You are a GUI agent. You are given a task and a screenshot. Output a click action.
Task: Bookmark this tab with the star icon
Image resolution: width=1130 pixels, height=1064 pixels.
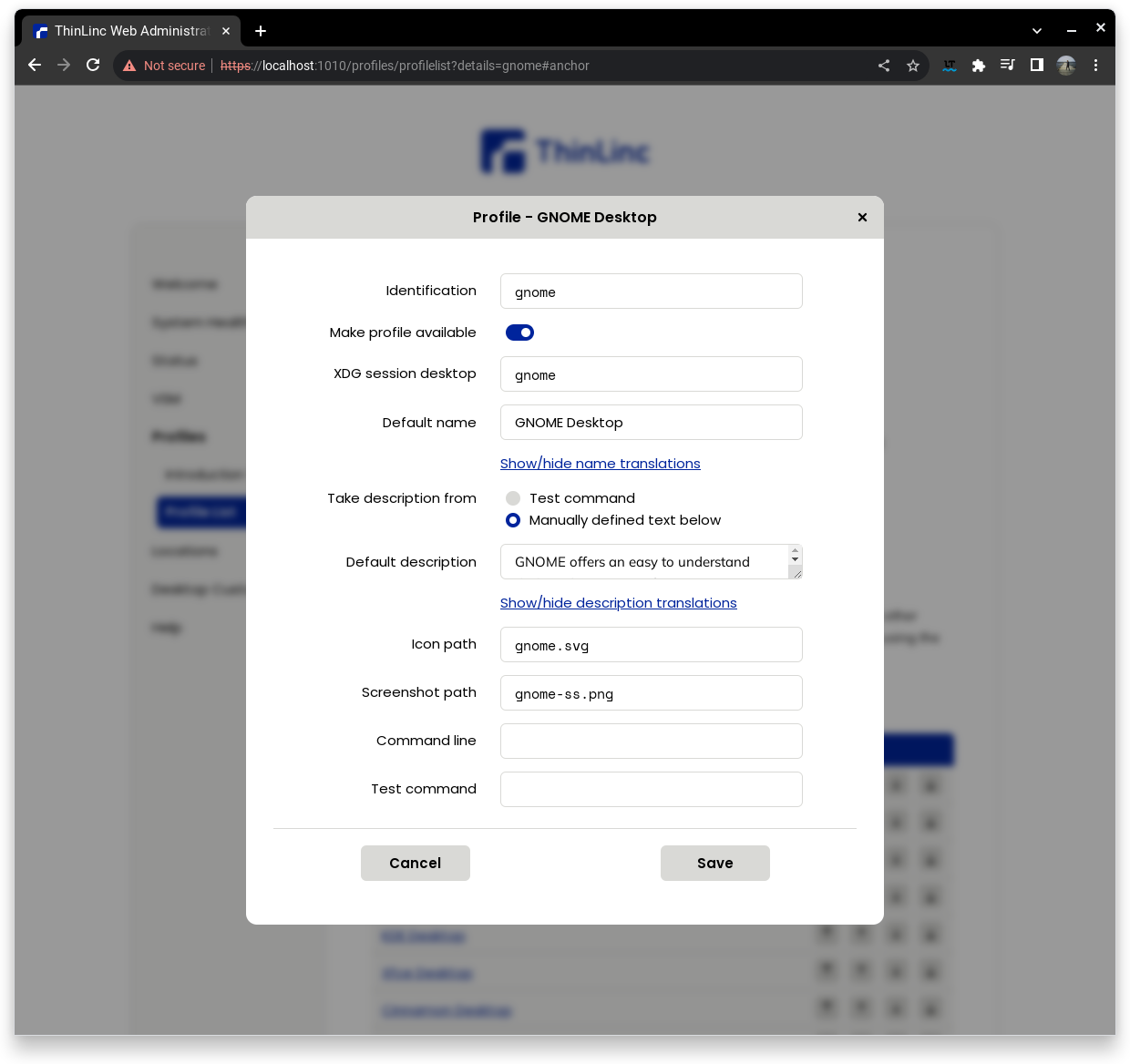point(913,66)
